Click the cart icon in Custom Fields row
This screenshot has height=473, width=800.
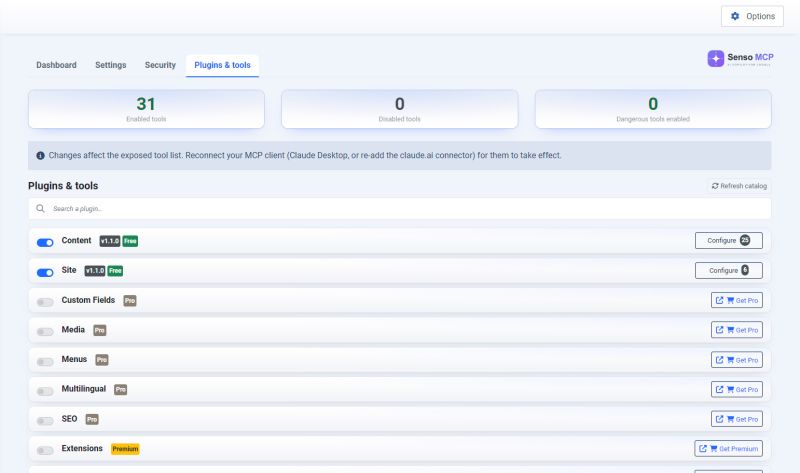click(730, 301)
